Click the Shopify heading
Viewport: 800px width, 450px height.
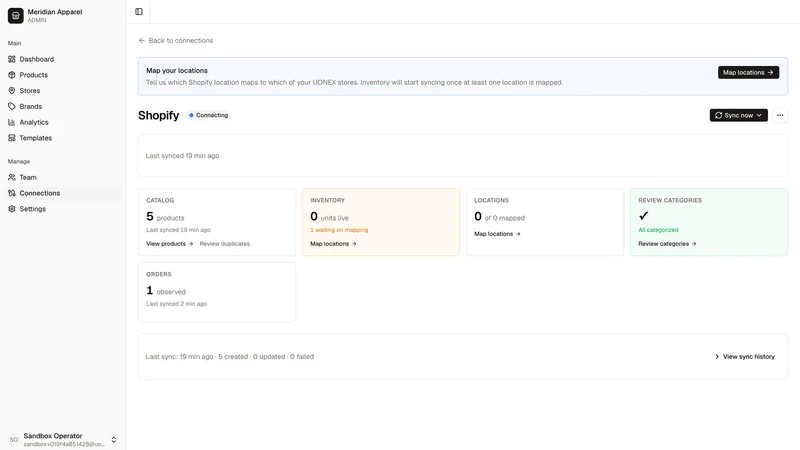point(159,115)
